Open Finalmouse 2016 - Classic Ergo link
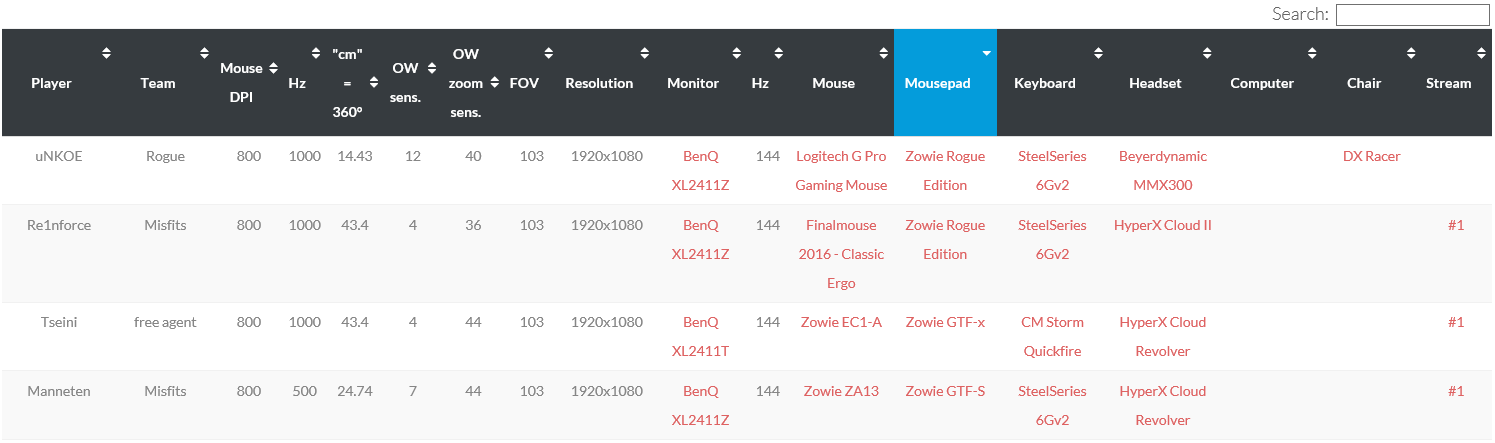This screenshot has width=1495, height=443. [841, 254]
